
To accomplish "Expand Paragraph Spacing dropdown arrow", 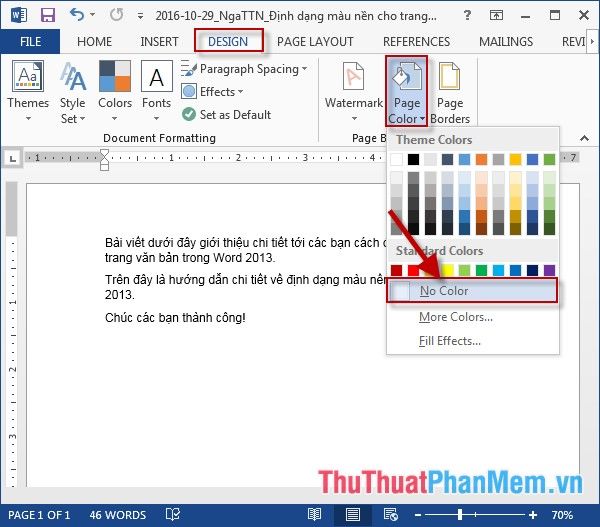I will [305, 69].
